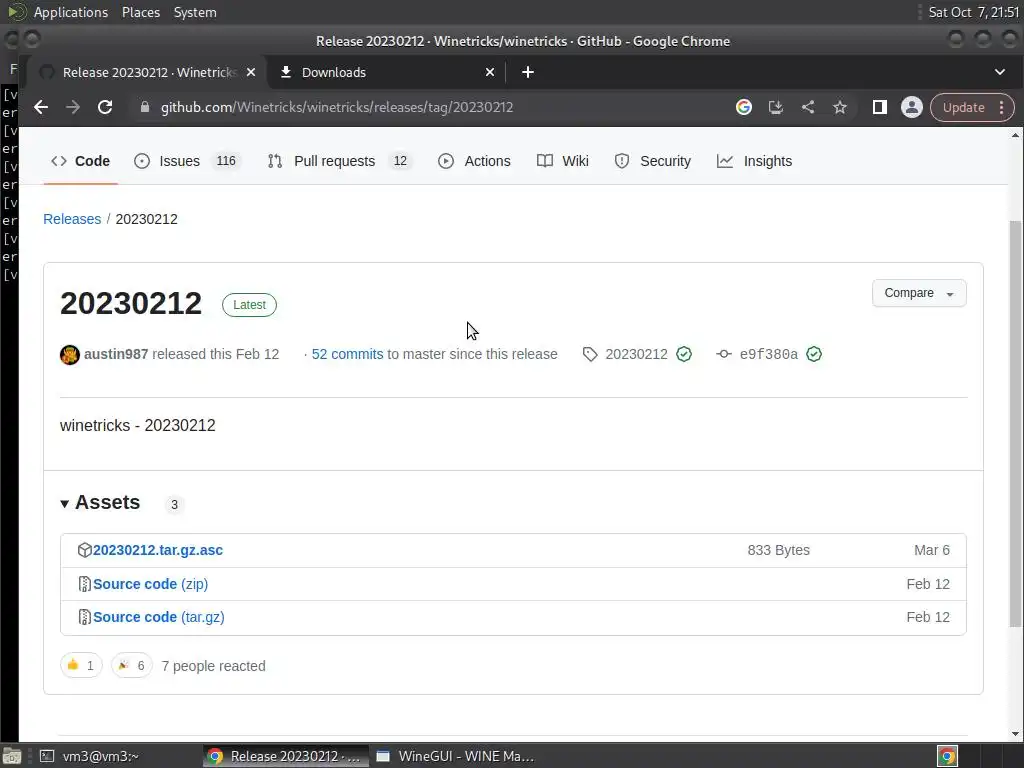The height and width of the screenshot is (768, 1024).
Task: Click the clock Sat Oct 7, 21:51
Action: [973, 12]
